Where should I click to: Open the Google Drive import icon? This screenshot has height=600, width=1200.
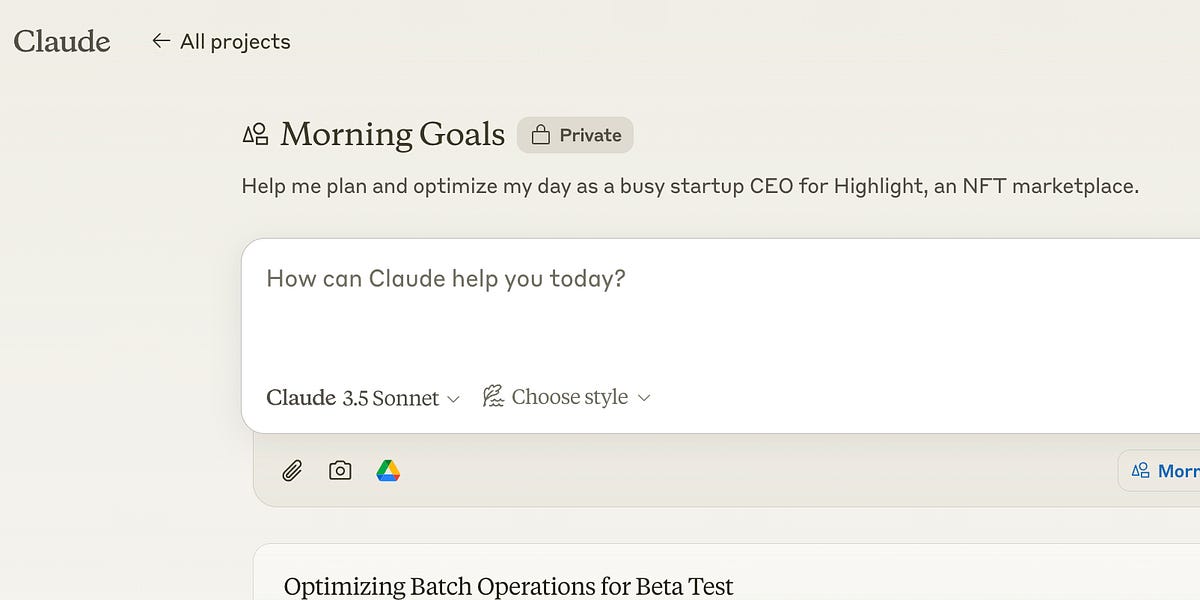388,470
